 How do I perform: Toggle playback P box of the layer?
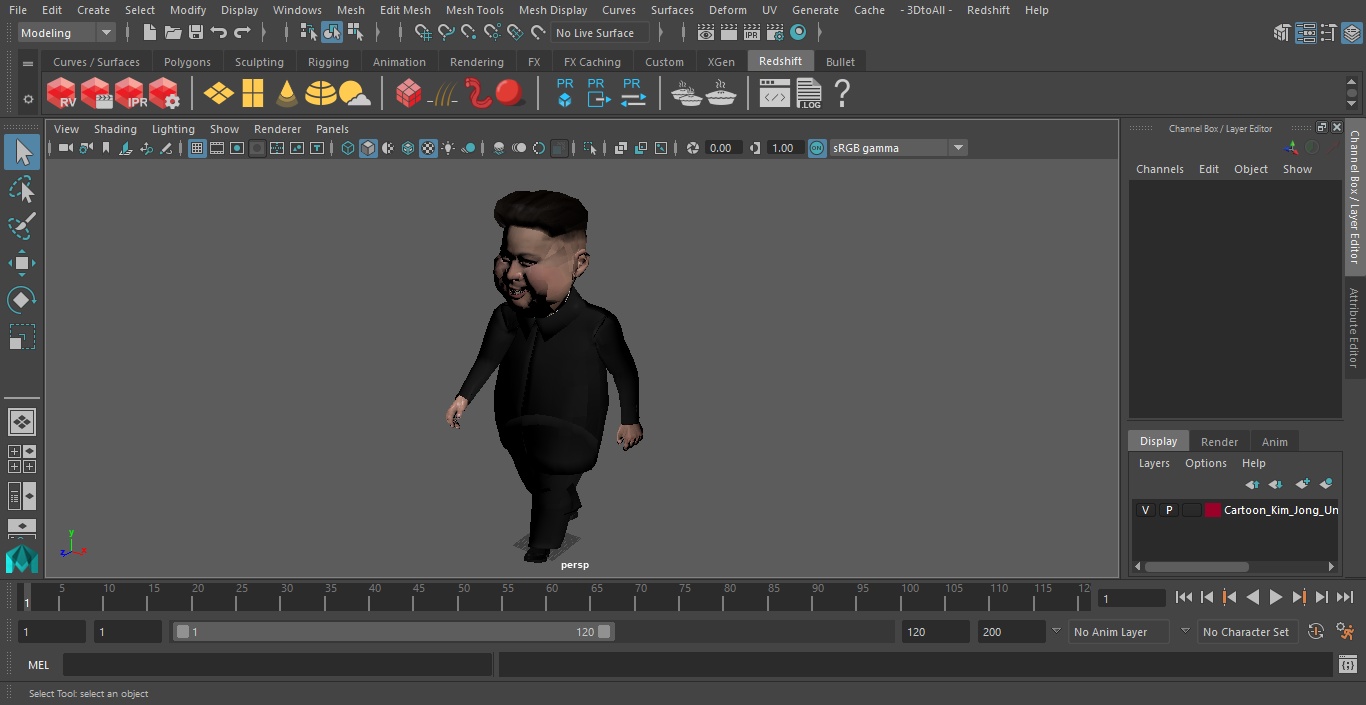1168,510
